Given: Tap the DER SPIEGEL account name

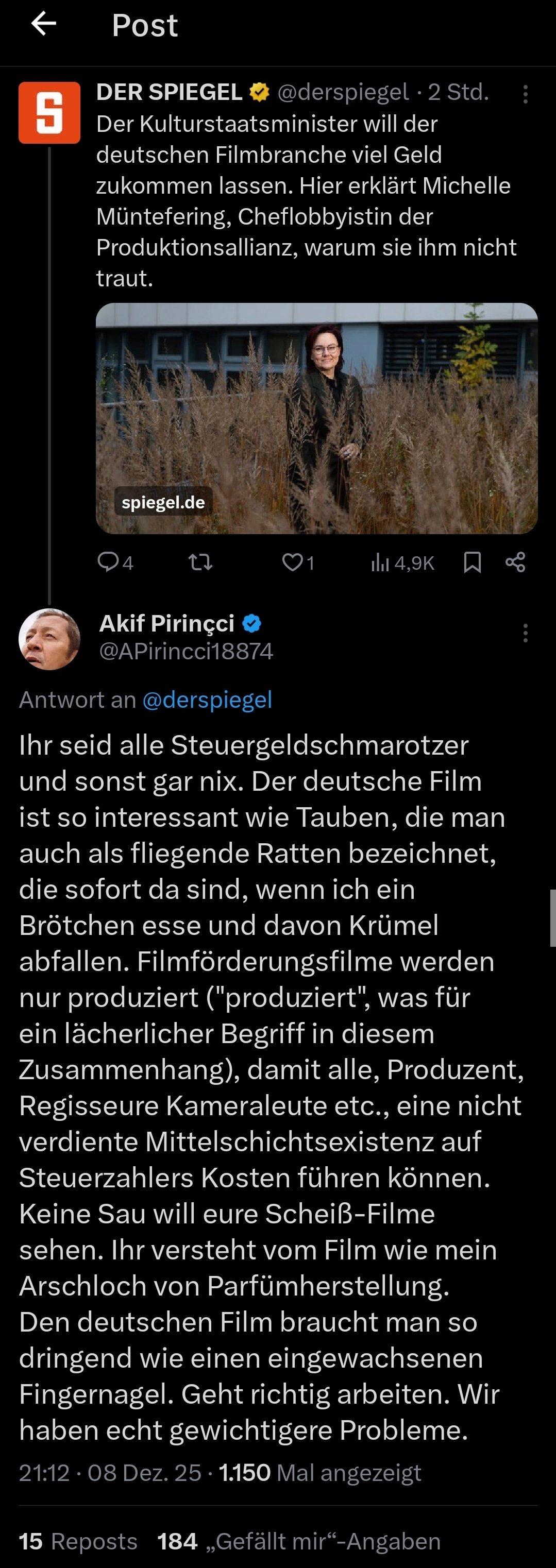Looking at the screenshot, I should 170,92.
